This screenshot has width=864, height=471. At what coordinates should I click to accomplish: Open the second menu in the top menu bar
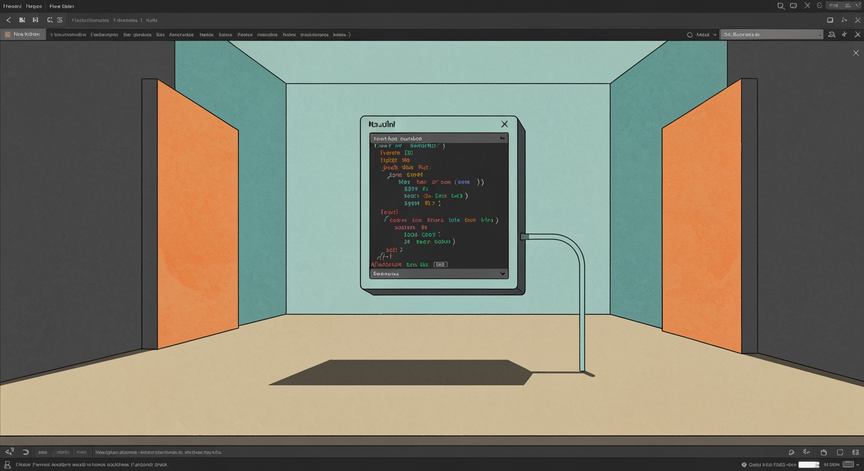(x=34, y=6)
